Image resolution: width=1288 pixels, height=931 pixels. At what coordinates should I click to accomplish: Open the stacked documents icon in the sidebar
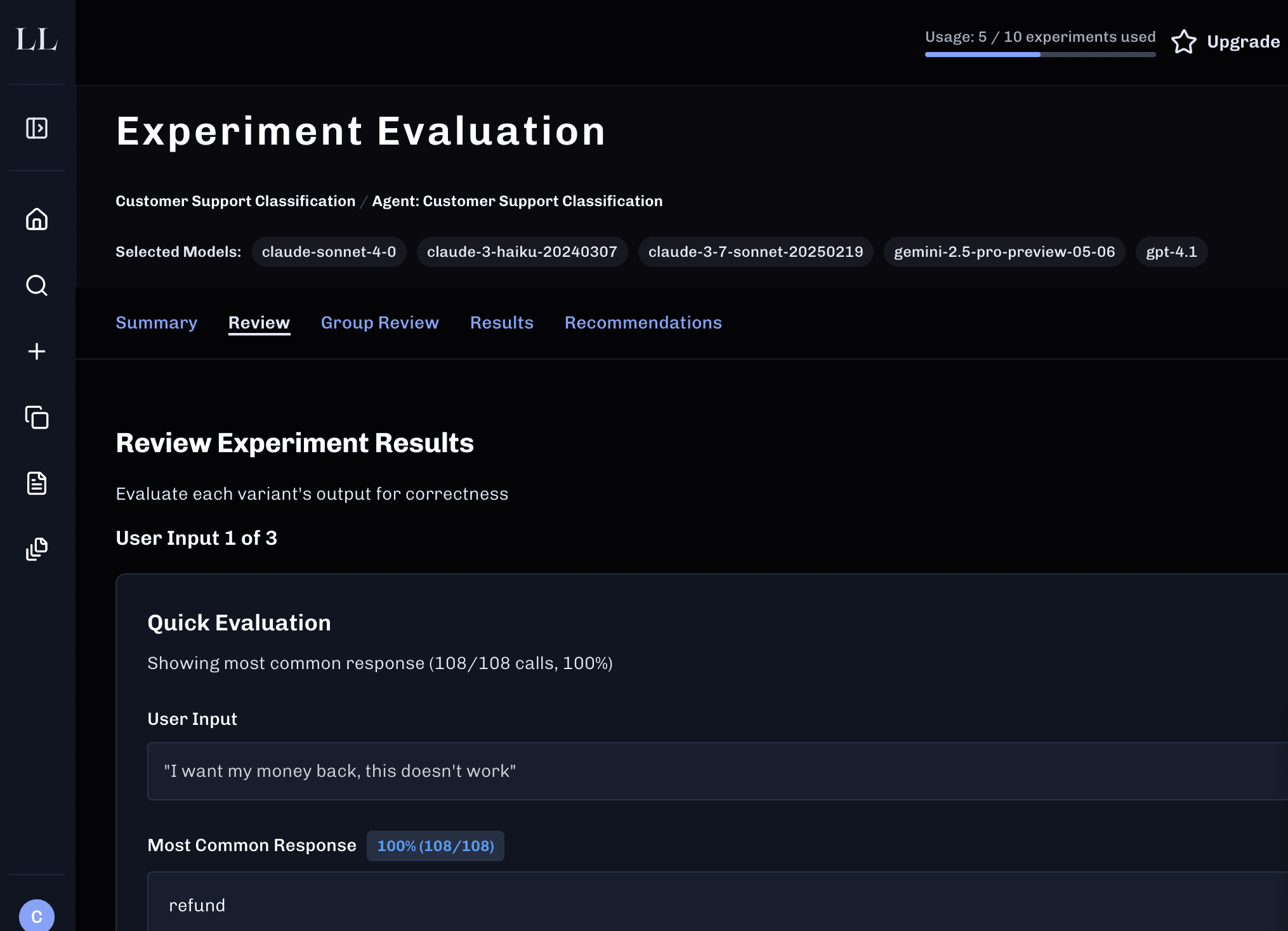pos(36,549)
